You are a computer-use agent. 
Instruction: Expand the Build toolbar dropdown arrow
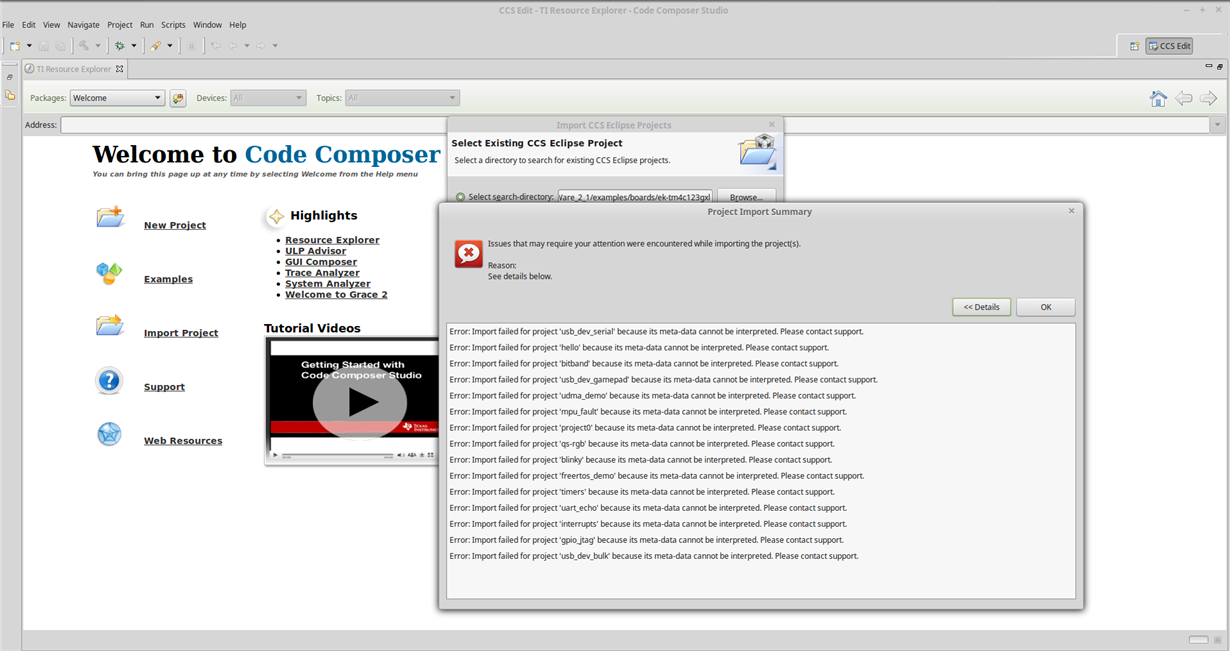coord(98,46)
